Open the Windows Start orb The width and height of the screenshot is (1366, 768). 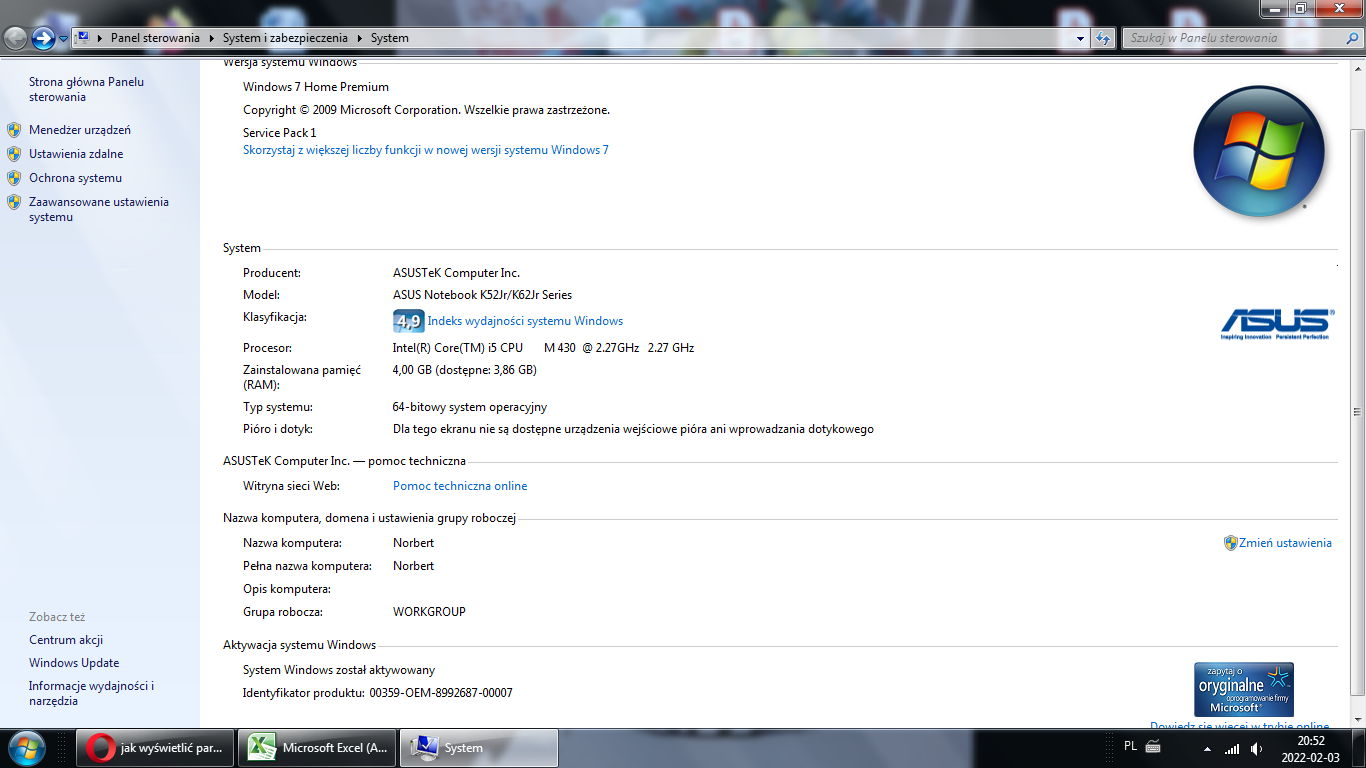[x=26, y=748]
